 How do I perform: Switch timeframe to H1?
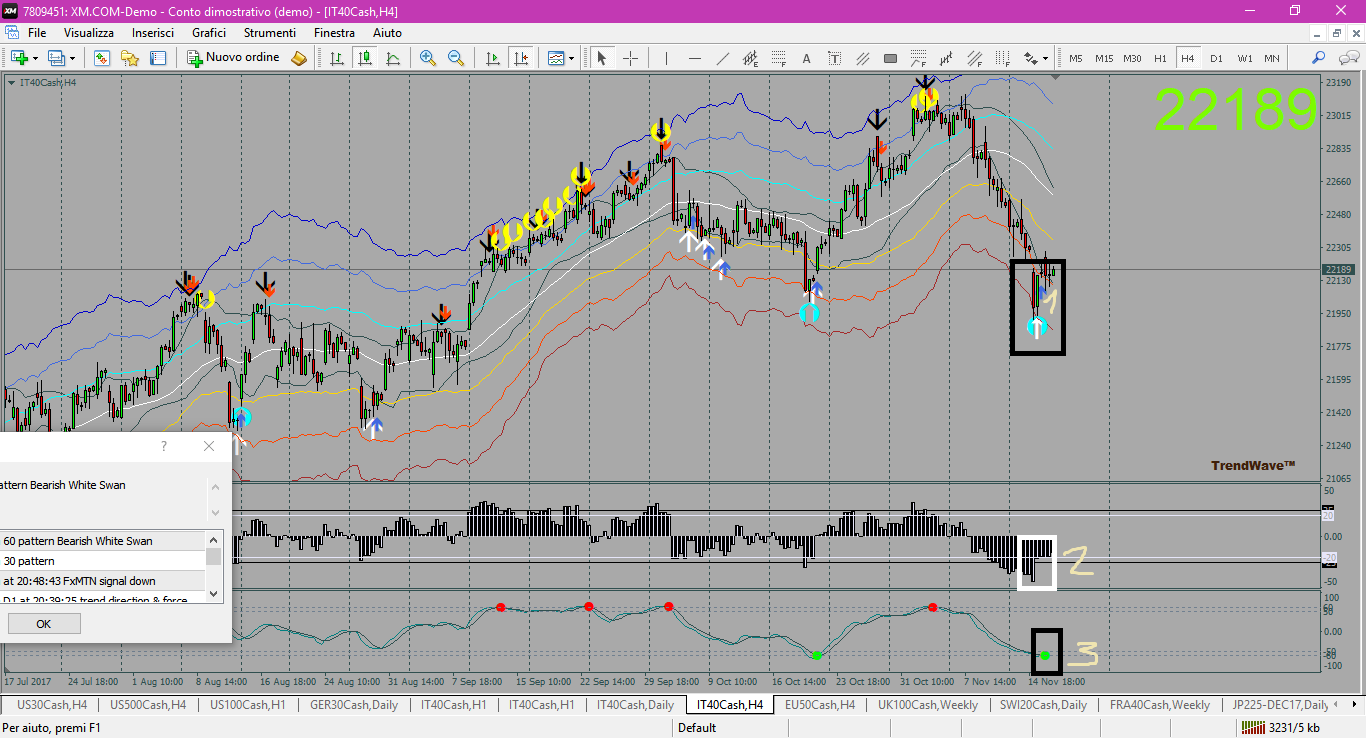1160,58
